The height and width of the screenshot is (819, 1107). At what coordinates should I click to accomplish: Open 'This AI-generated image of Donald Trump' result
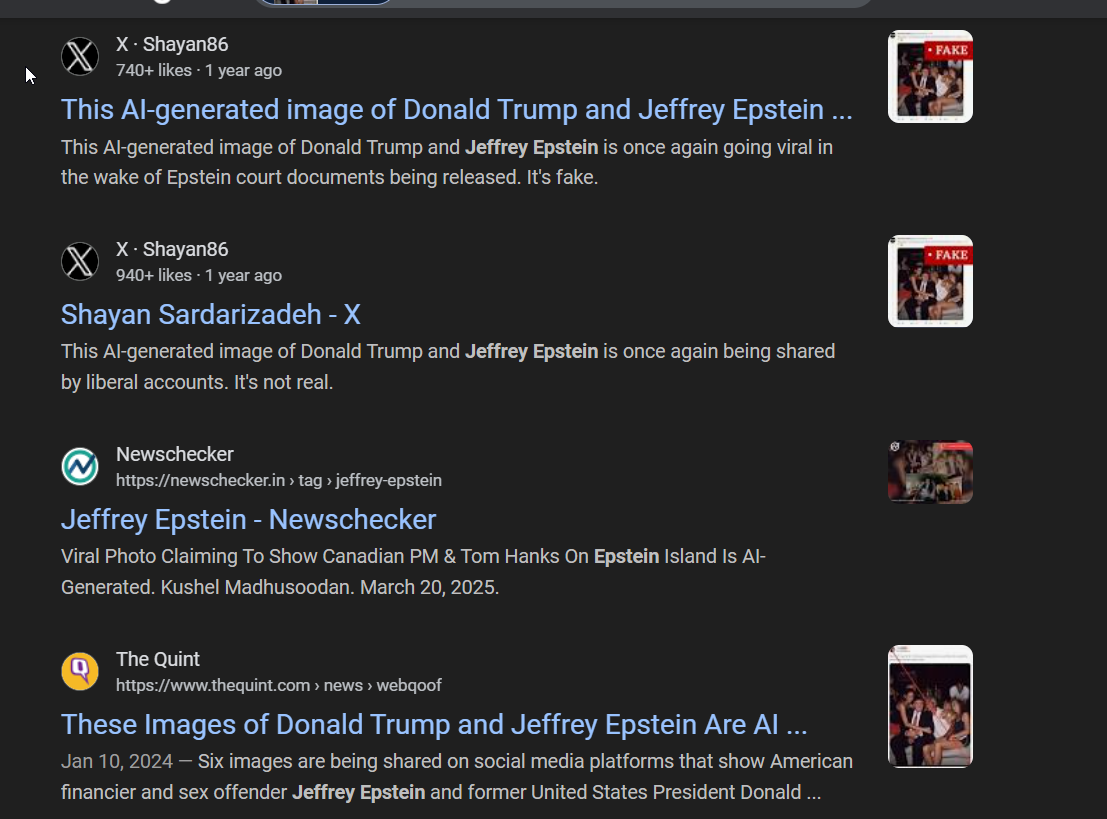[x=457, y=109]
